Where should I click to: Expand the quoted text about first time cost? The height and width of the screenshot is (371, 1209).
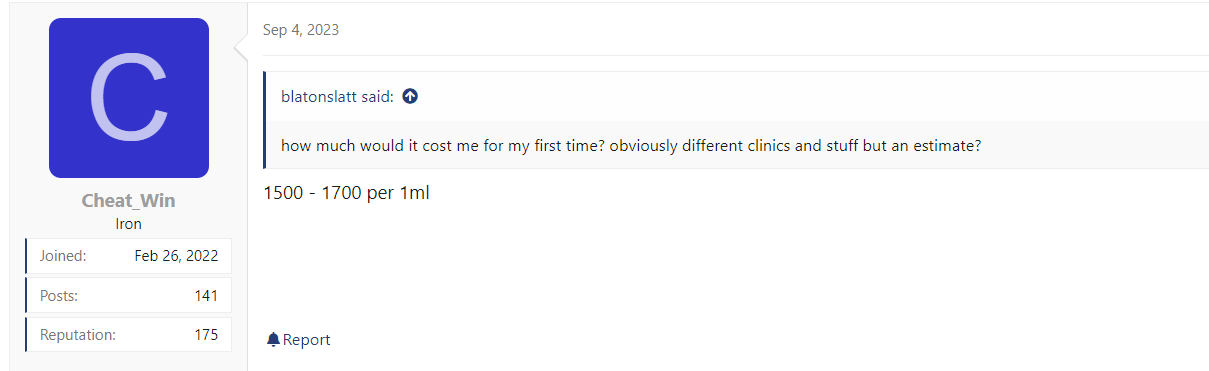pos(631,145)
